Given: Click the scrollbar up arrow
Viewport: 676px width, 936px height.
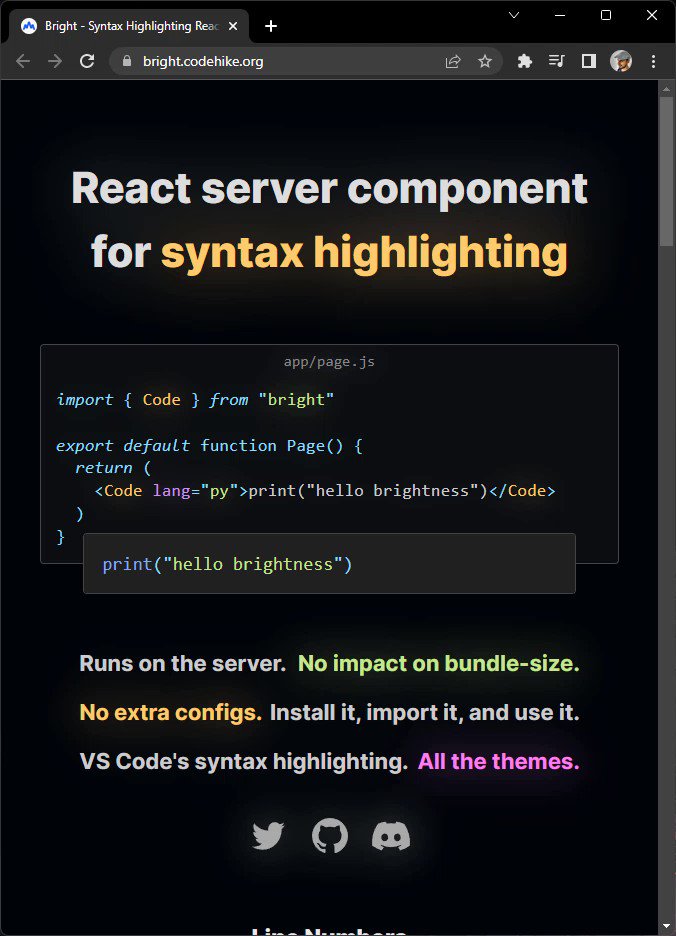Looking at the screenshot, I should pyautogui.click(x=666, y=89).
